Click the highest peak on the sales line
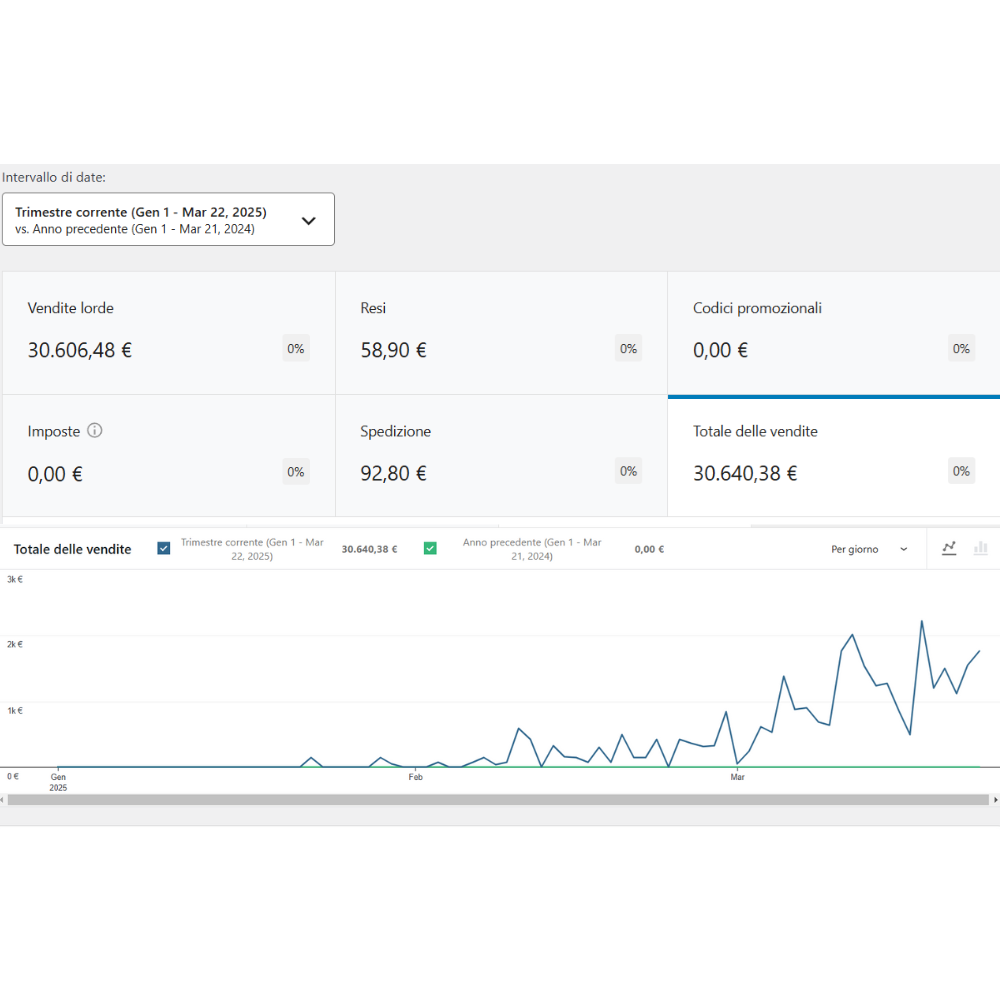 coord(921,621)
